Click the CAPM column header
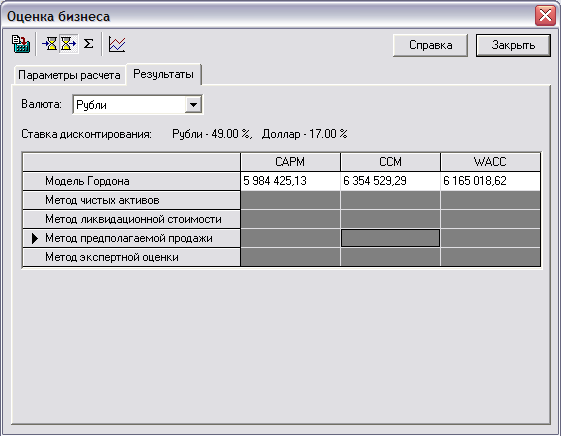The height and width of the screenshot is (436, 561). tap(290, 162)
